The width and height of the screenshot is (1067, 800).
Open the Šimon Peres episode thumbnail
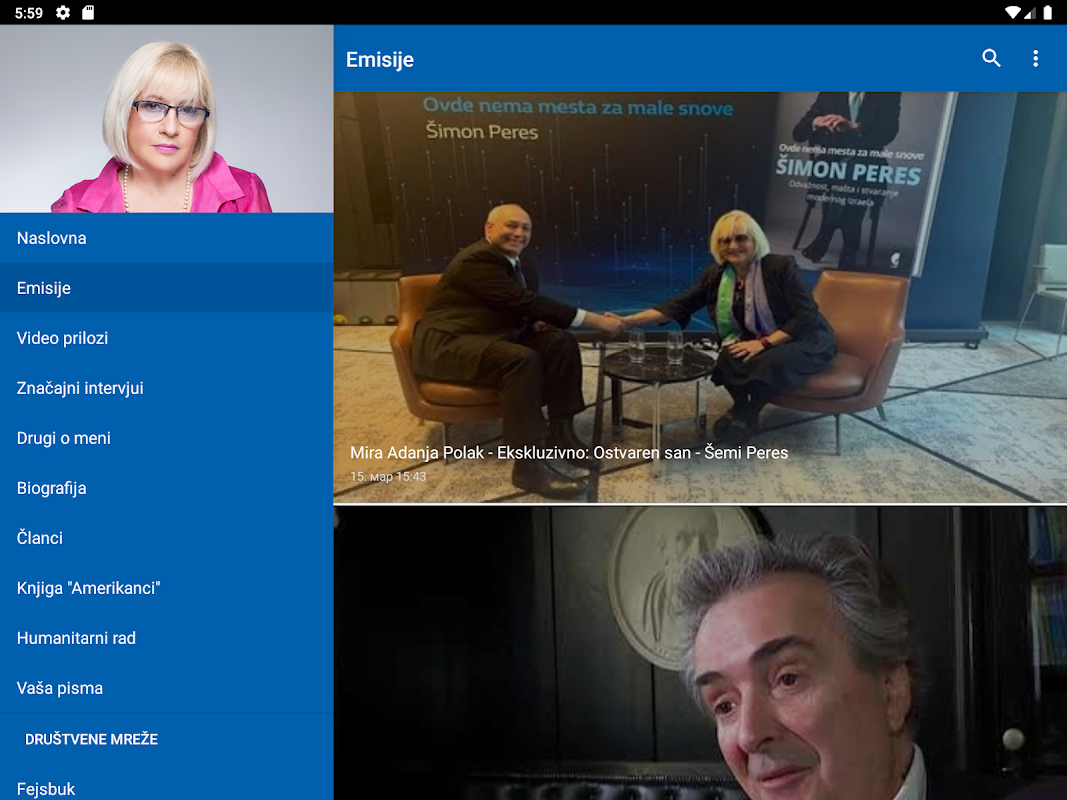click(700, 297)
